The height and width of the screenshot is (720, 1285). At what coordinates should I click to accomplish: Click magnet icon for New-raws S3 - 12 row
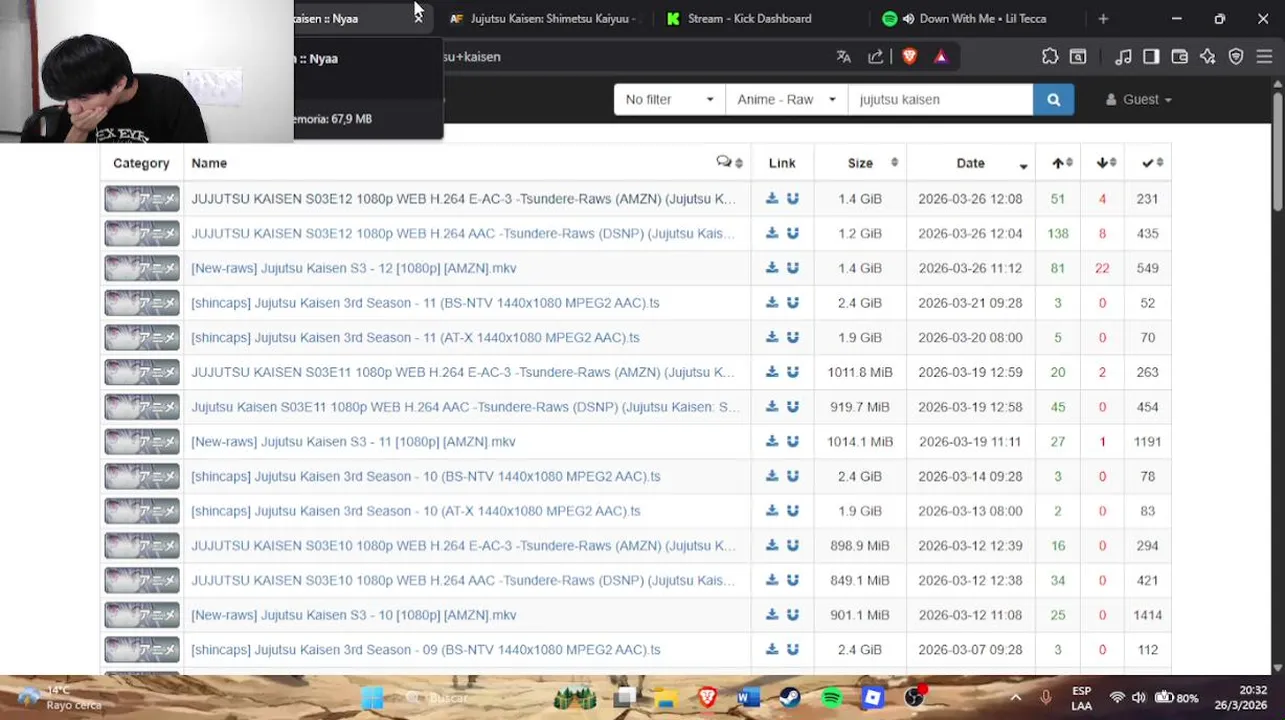[x=793, y=268]
